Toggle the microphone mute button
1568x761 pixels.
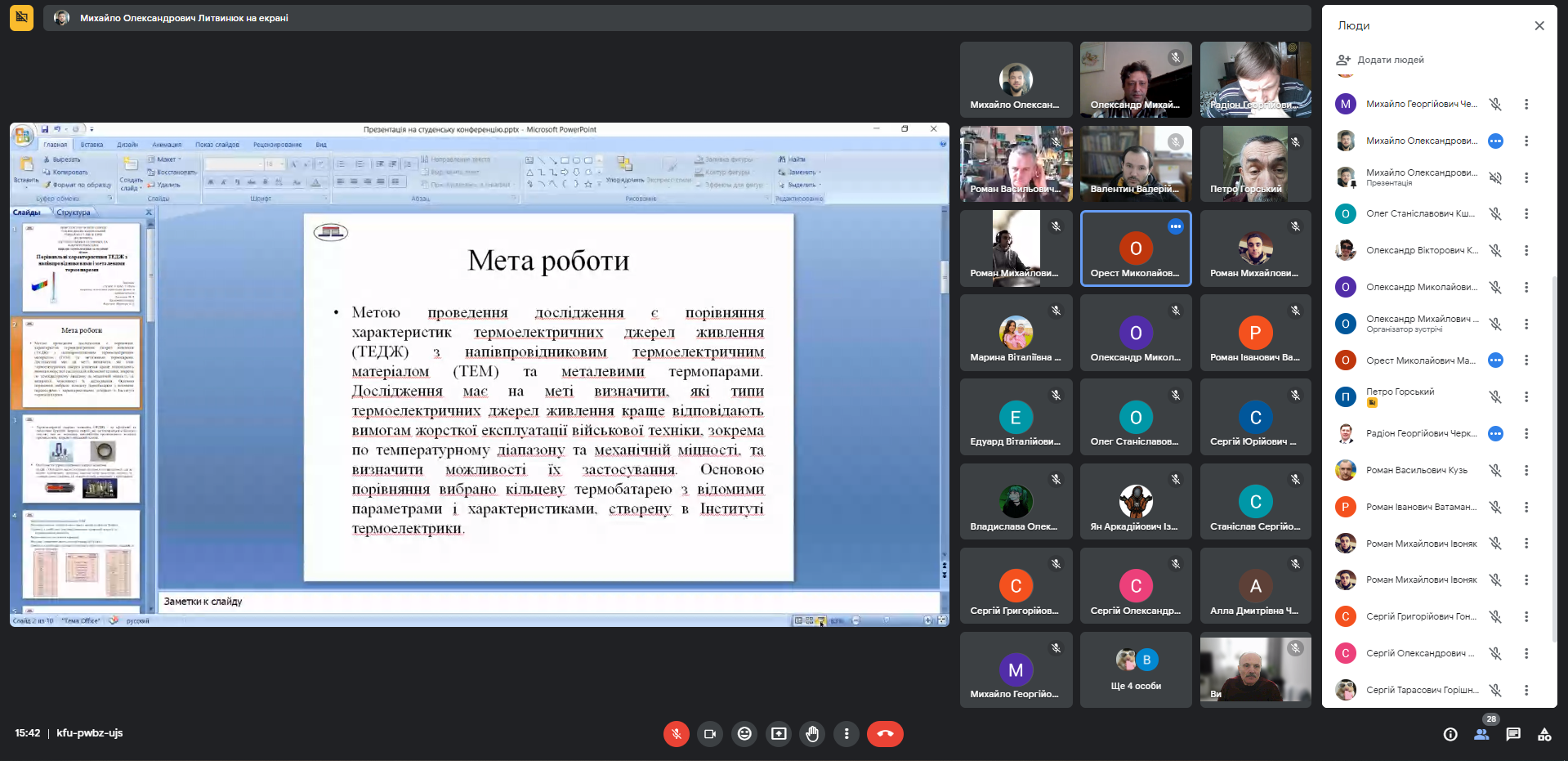click(676, 734)
